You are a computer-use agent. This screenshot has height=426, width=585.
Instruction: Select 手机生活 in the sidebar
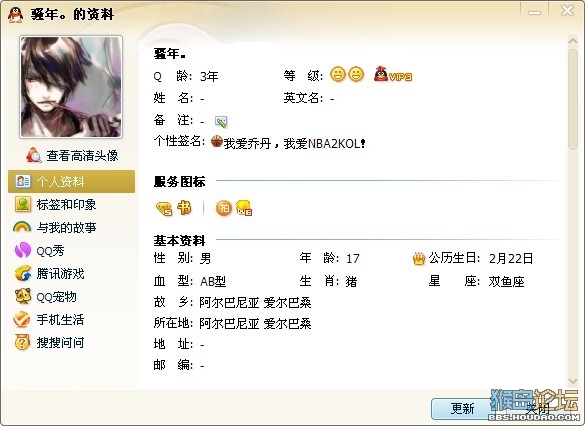click(x=49, y=320)
